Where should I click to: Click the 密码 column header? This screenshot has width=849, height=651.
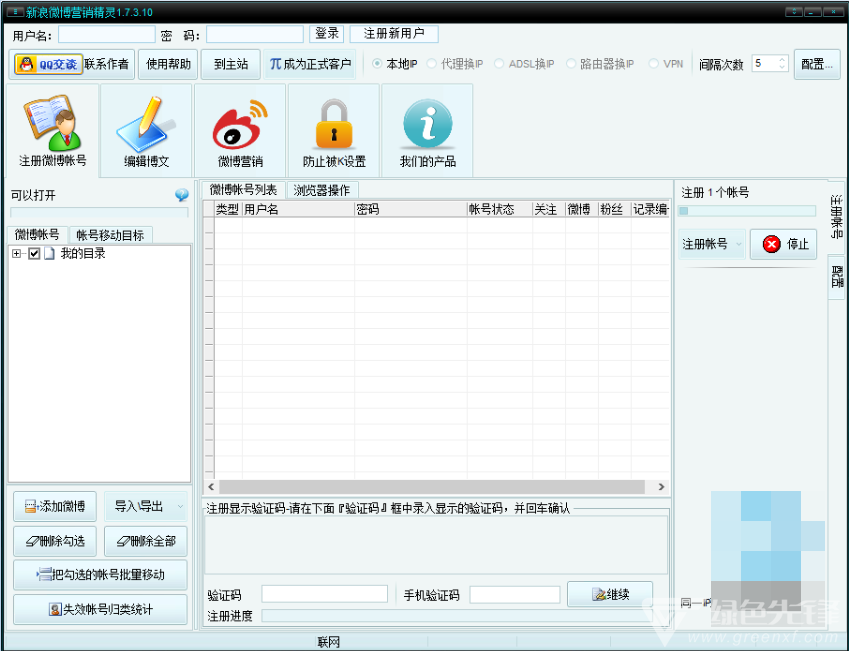410,210
